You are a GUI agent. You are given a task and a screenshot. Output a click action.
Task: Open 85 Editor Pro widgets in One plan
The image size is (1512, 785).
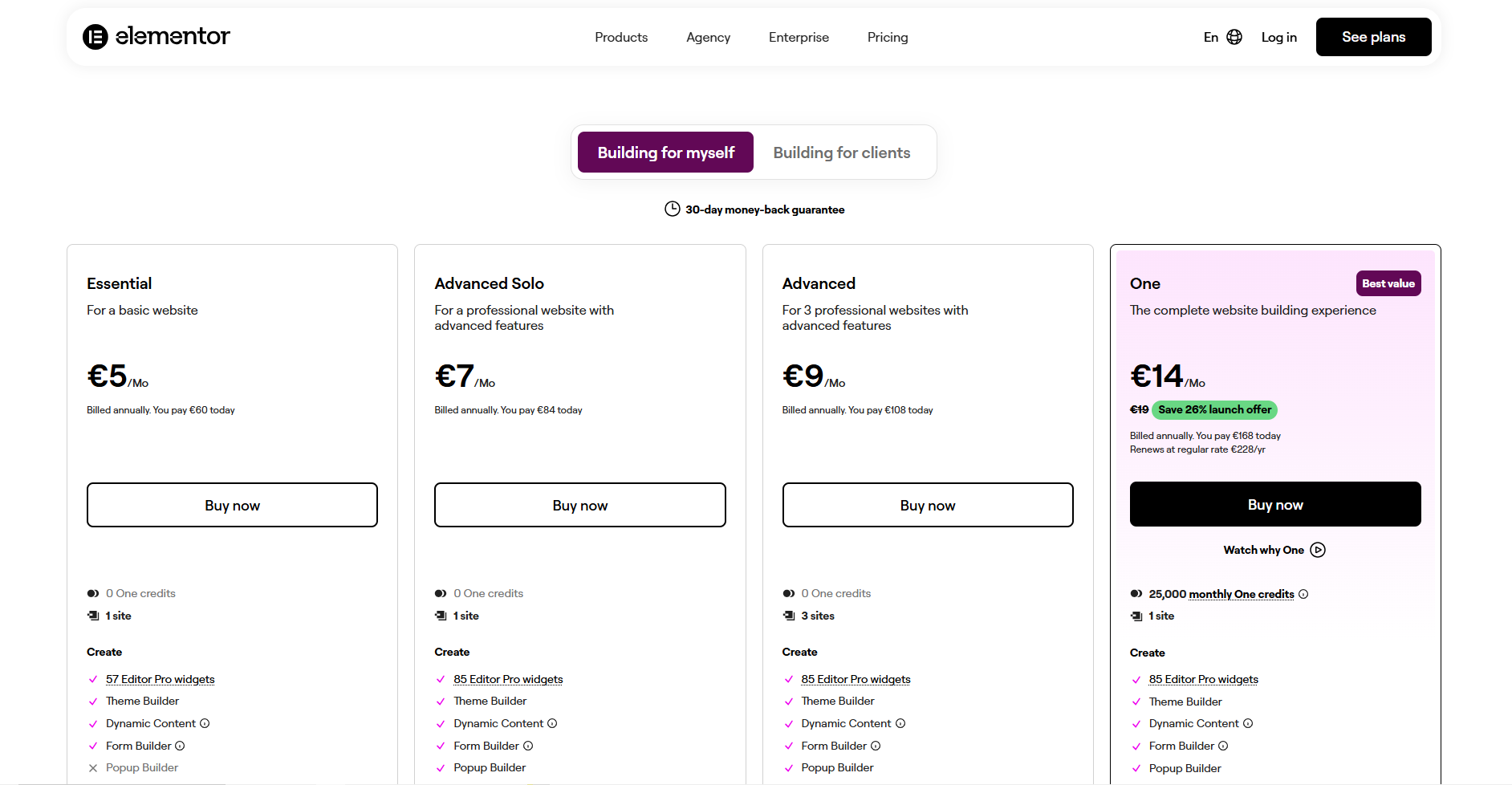coord(1204,679)
